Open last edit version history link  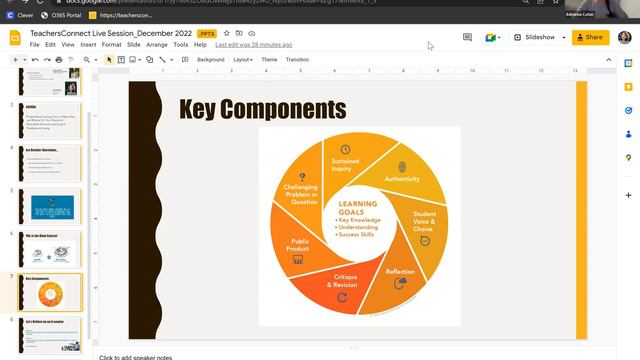pyautogui.click(x=253, y=45)
